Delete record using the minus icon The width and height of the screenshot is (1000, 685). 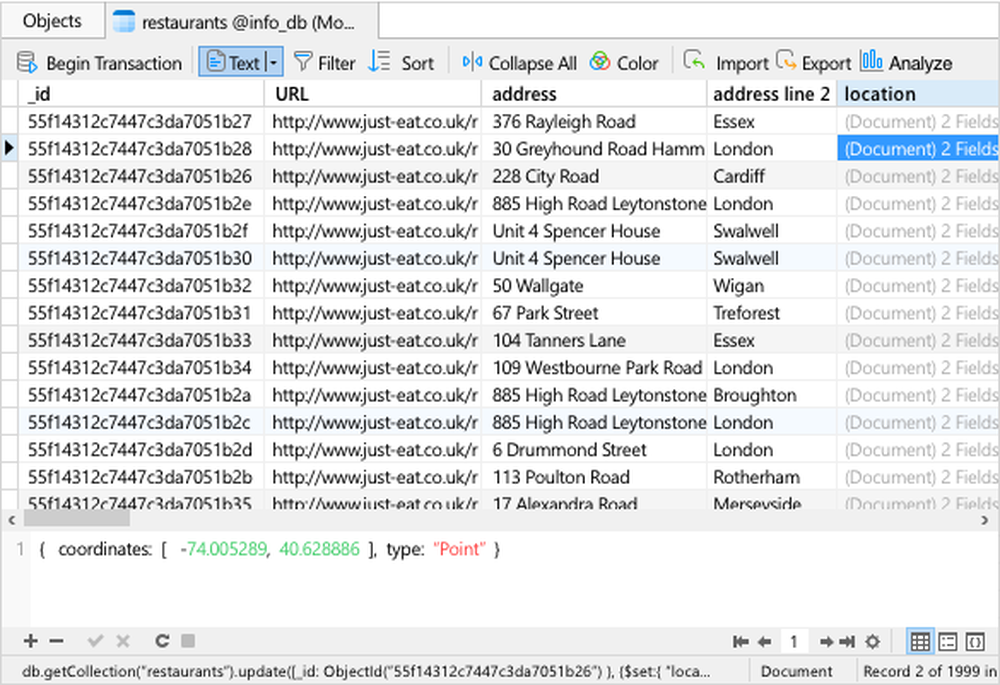[x=57, y=641]
